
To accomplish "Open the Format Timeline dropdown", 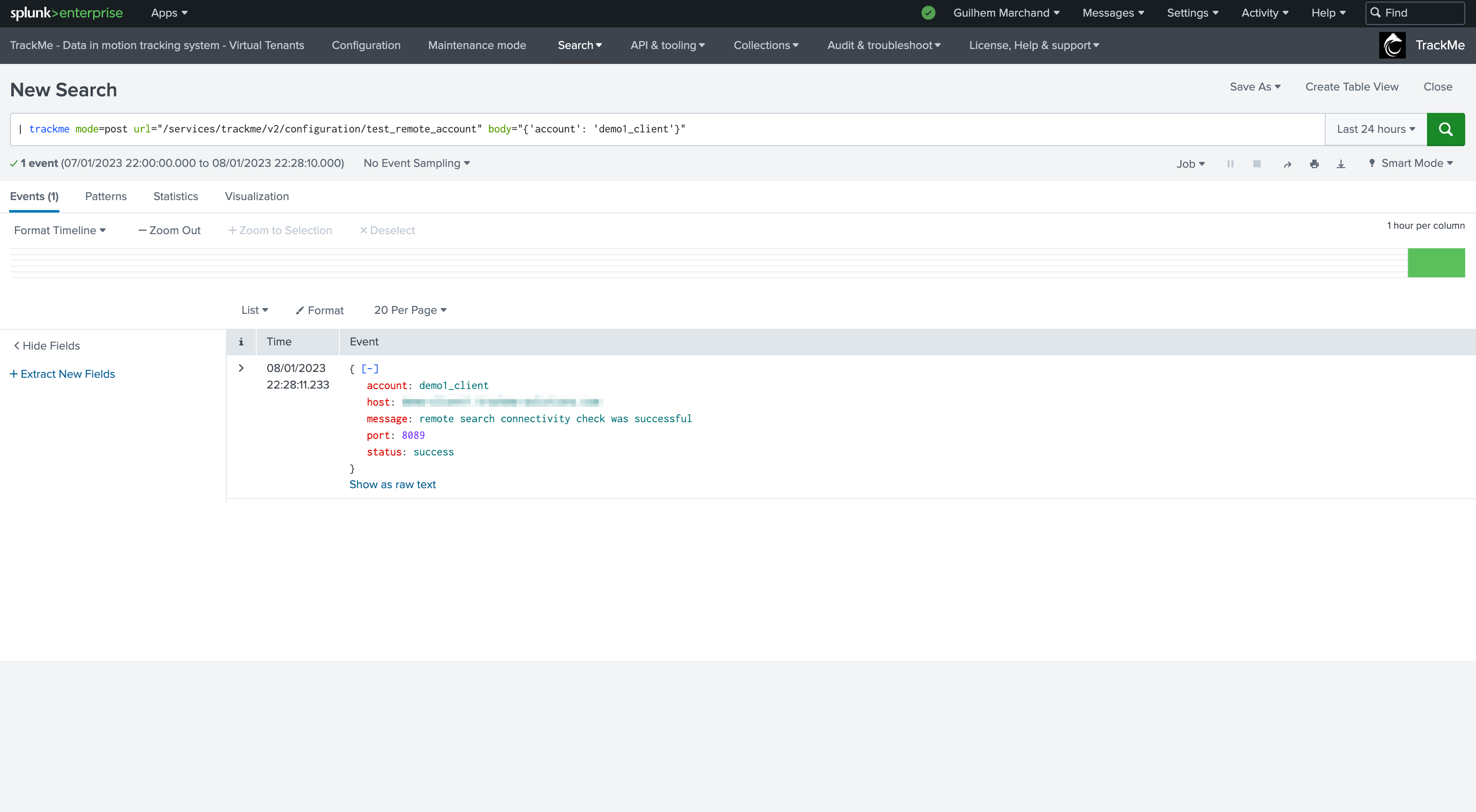I will pos(59,230).
